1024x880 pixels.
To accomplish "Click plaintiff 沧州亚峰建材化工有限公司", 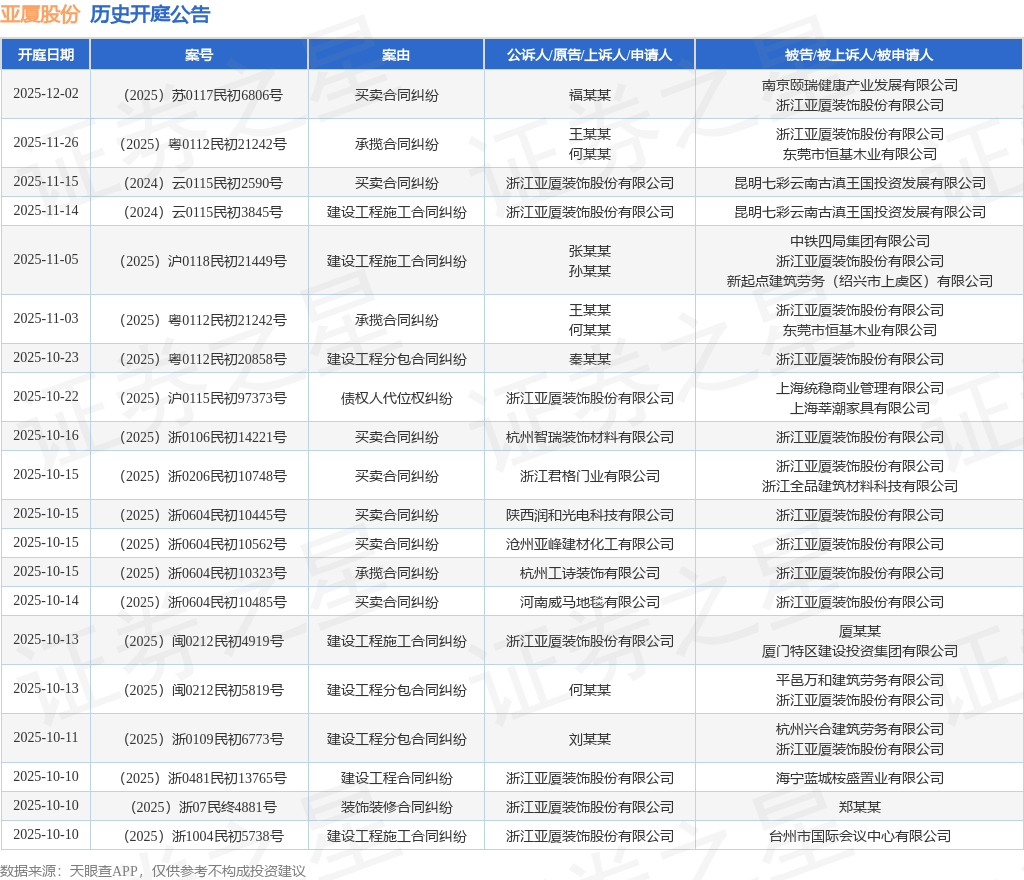I will [x=590, y=544].
